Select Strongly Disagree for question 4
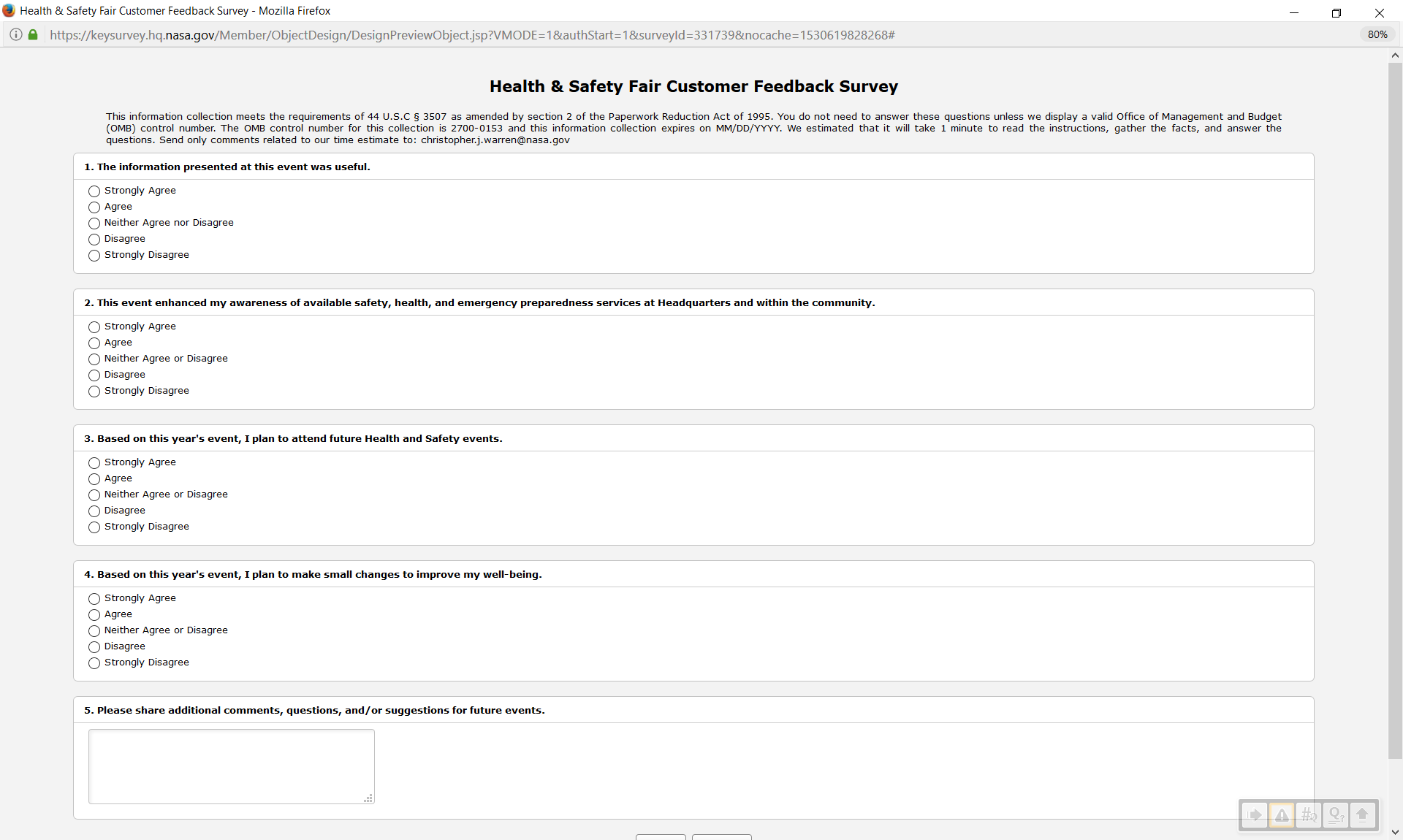Image resolution: width=1403 pixels, height=840 pixels. (x=94, y=663)
